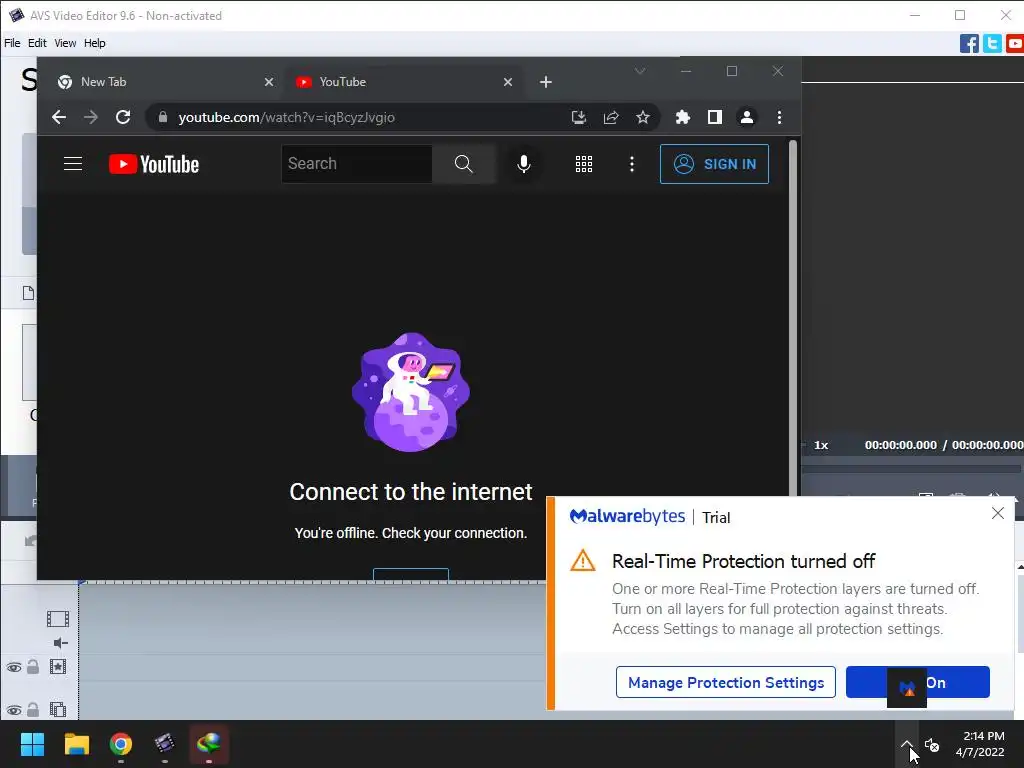Share this page using the share icon
The image size is (1024, 768).
(x=611, y=117)
